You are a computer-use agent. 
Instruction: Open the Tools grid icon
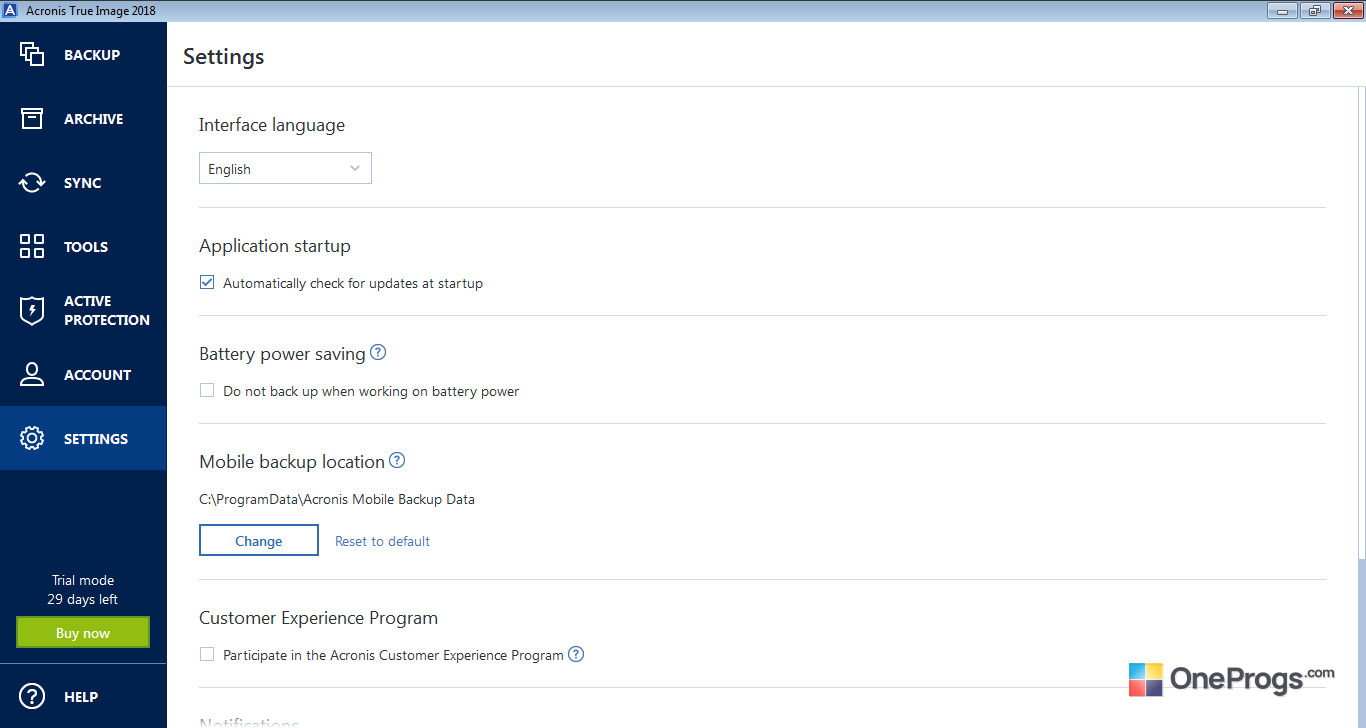(32, 247)
